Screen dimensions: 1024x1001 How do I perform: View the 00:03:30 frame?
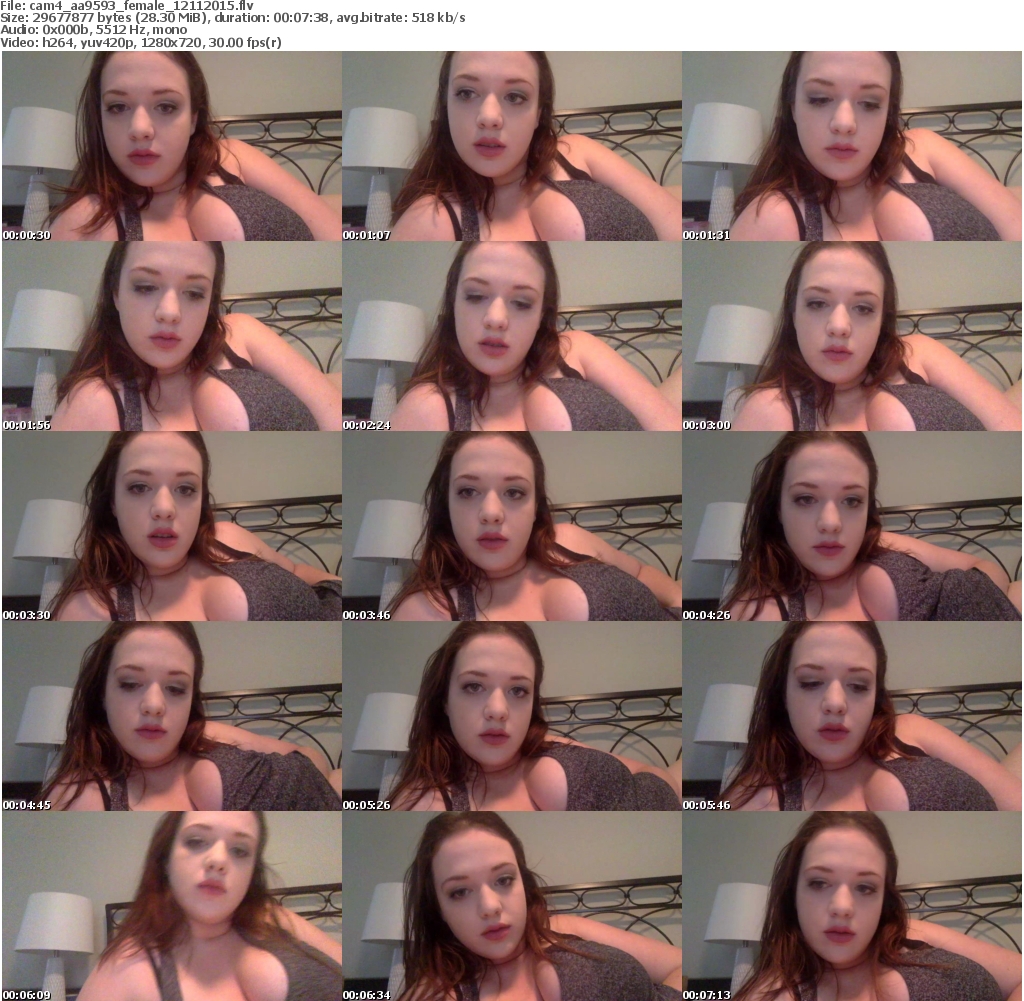(172, 526)
